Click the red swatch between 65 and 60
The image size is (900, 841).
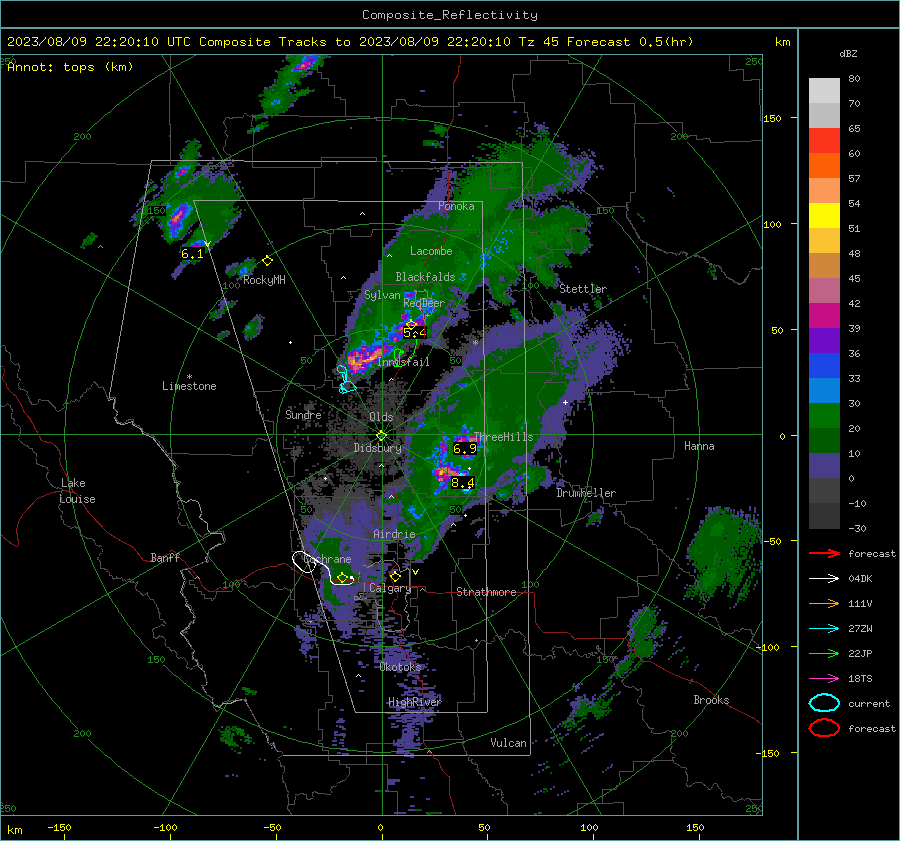pos(824,141)
